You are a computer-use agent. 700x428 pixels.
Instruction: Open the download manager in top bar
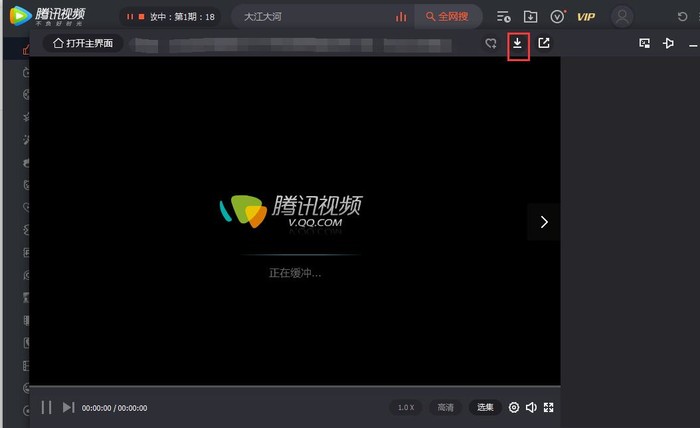click(531, 17)
